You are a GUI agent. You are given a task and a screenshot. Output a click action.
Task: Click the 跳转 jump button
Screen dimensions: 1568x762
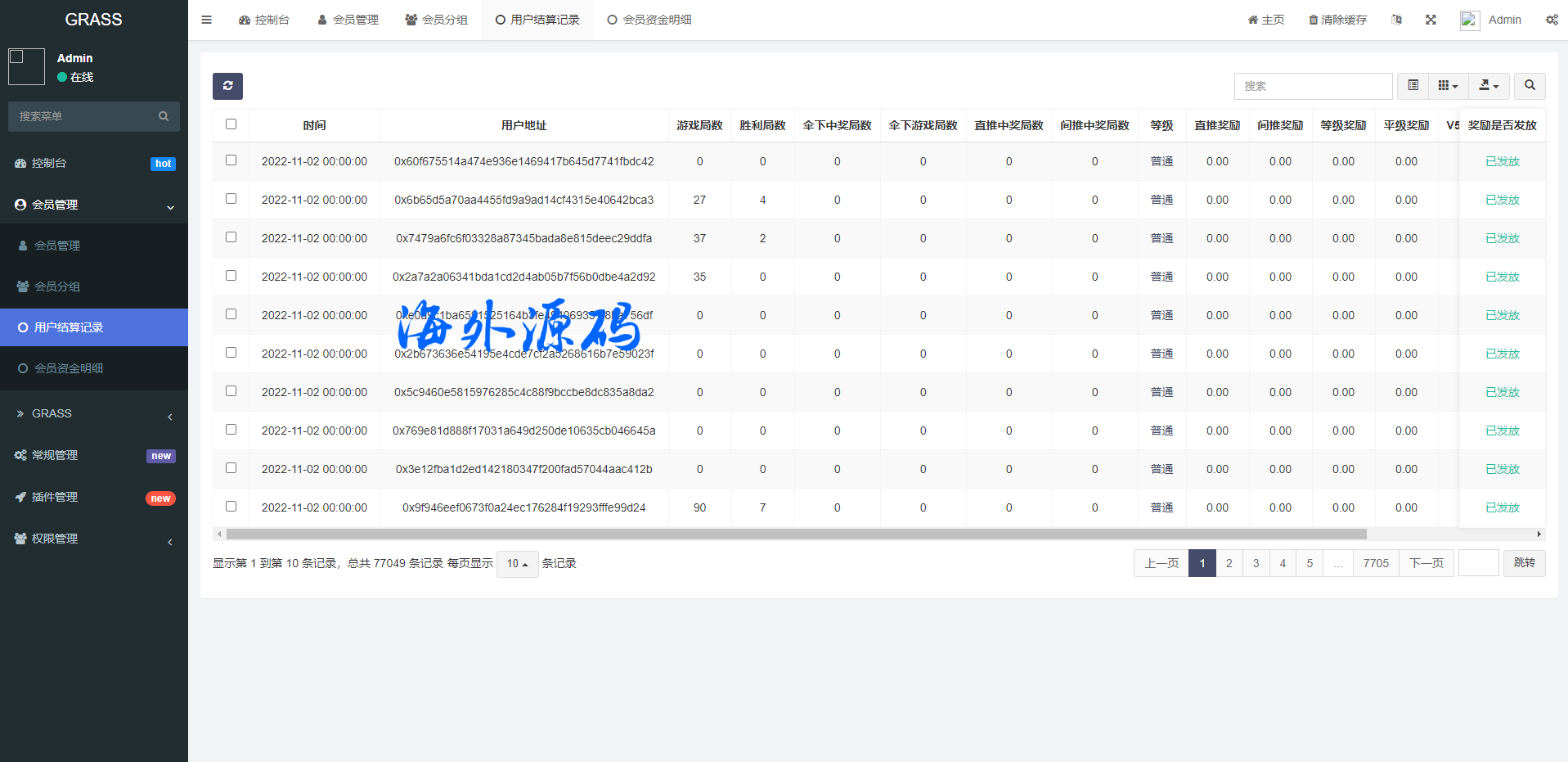coord(1524,563)
